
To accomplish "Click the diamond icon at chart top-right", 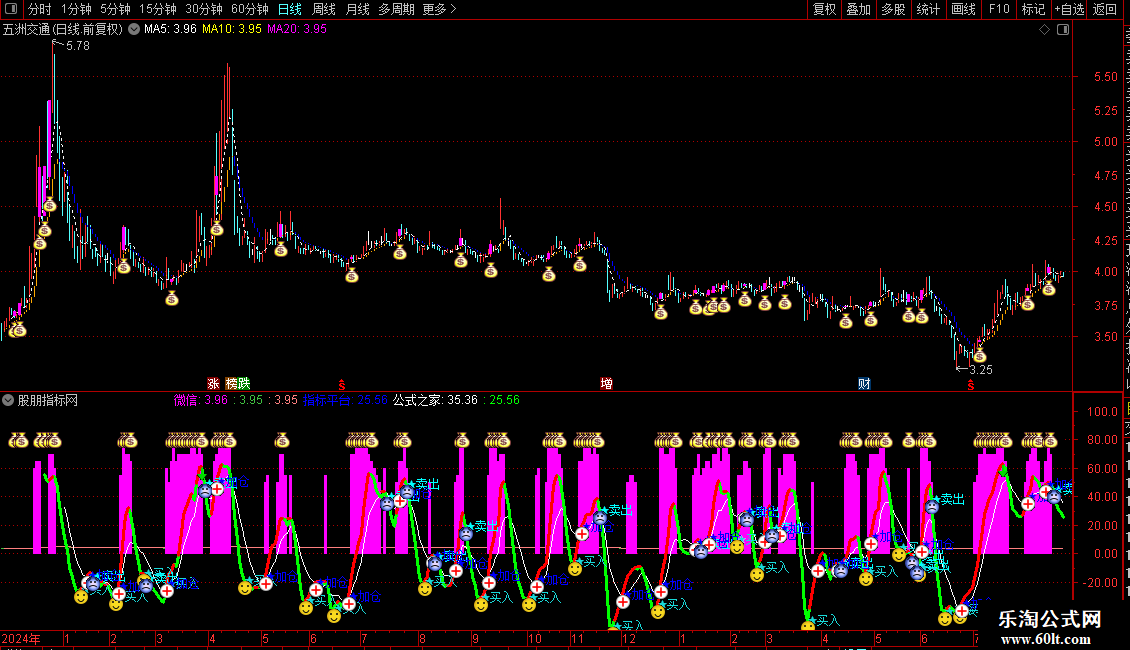I will click(x=1044, y=30).
